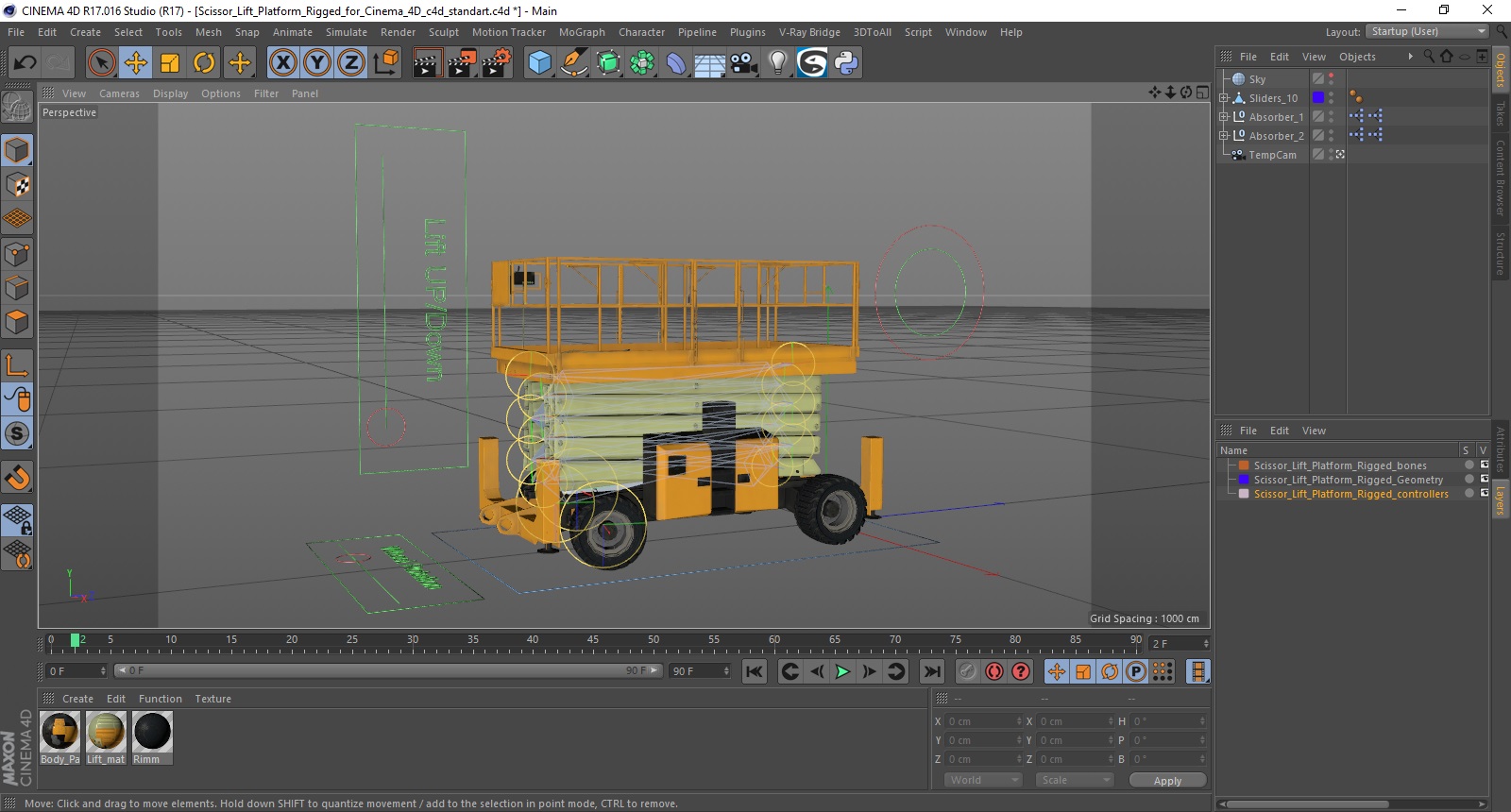Activate the Rotate tool
The image size is (1511, 812).
pyautogui.click(x=204, y=63)
